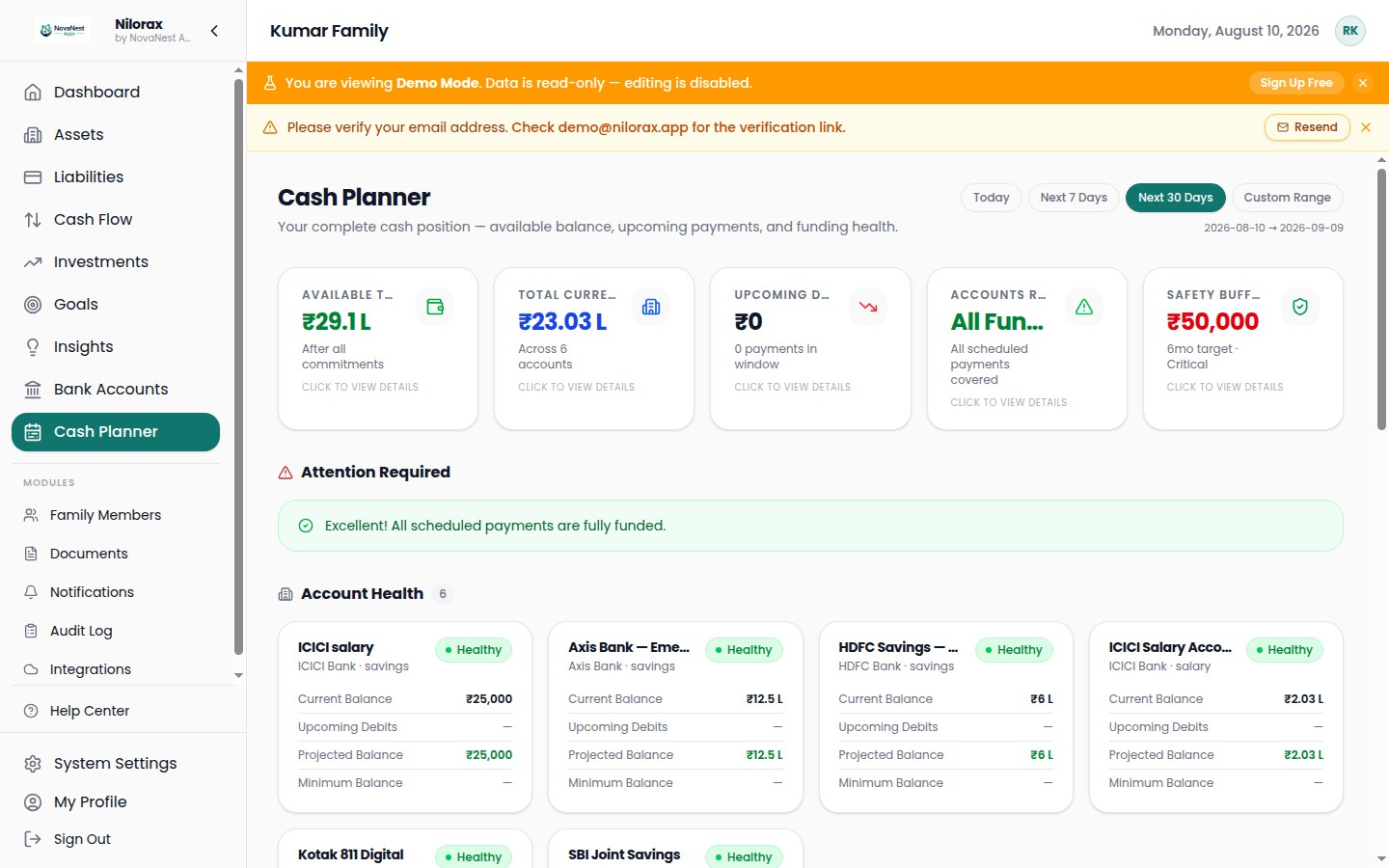Click the Notifications bell icon

pyautogui.click(x=31, y=592)
